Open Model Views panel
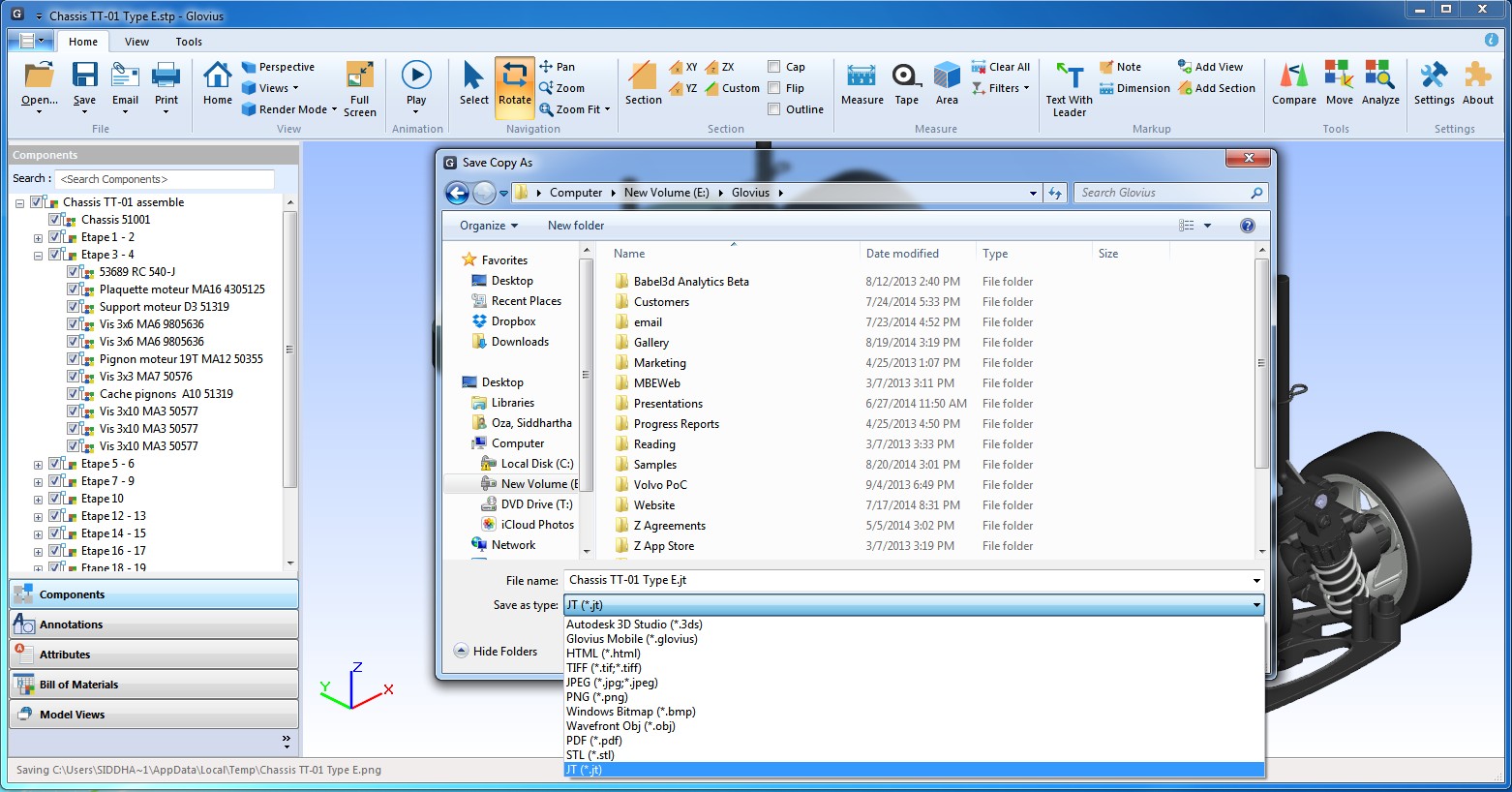 [x=154, y=715]
